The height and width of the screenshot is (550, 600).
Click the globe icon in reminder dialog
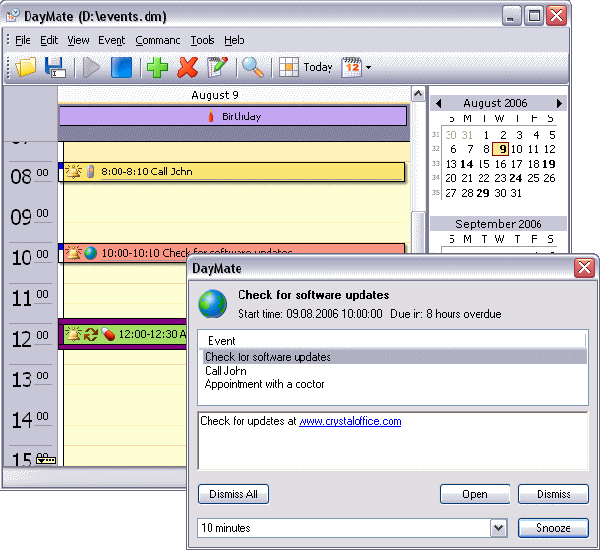(212, 304)
